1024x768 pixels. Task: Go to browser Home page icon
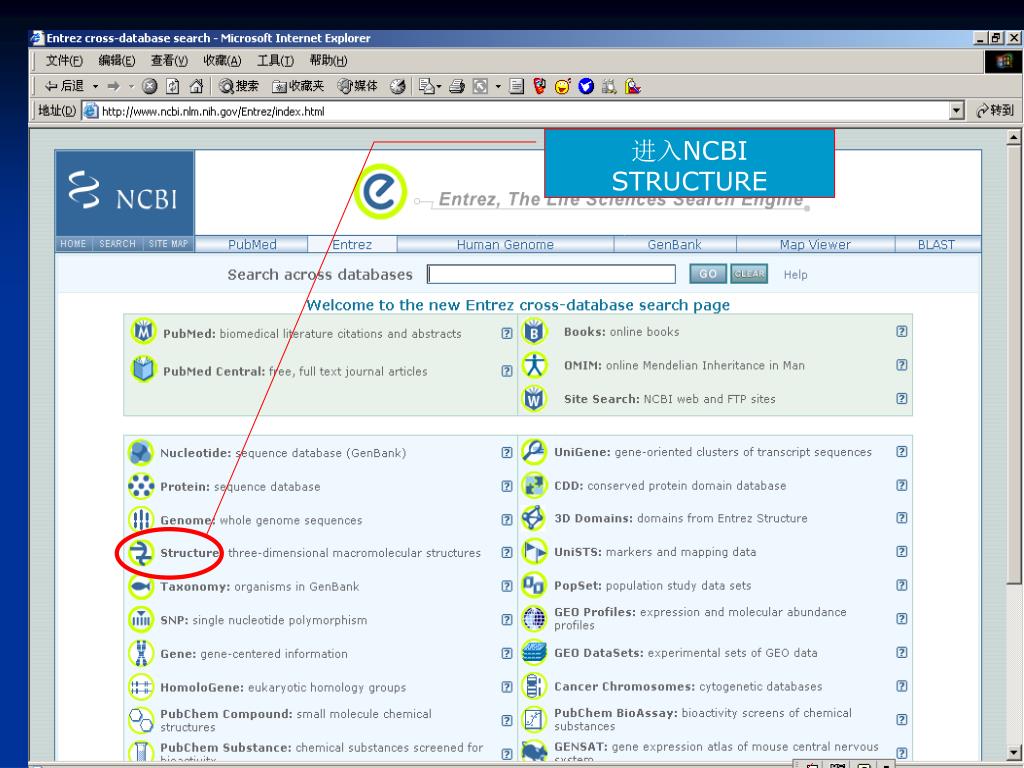point(196,86)
